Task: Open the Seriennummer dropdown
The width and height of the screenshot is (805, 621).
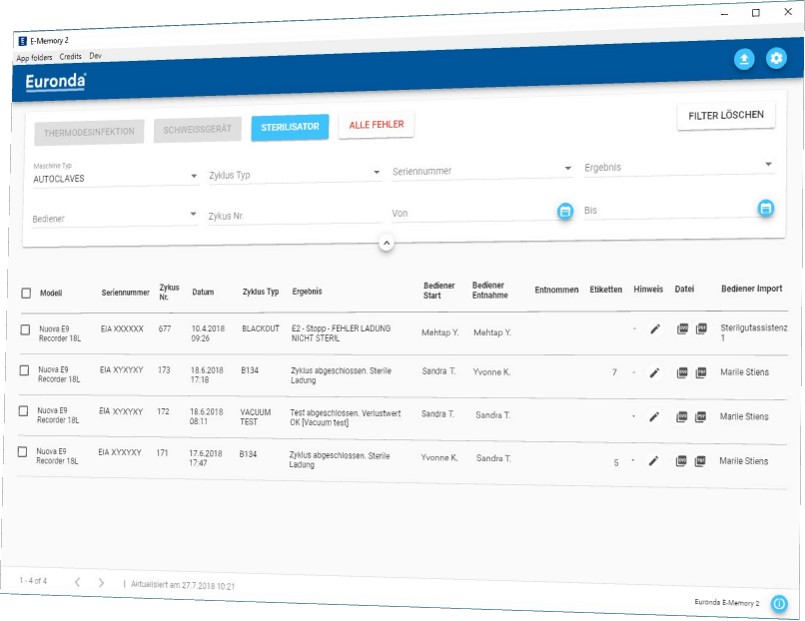Action: [x=482, y=170]
